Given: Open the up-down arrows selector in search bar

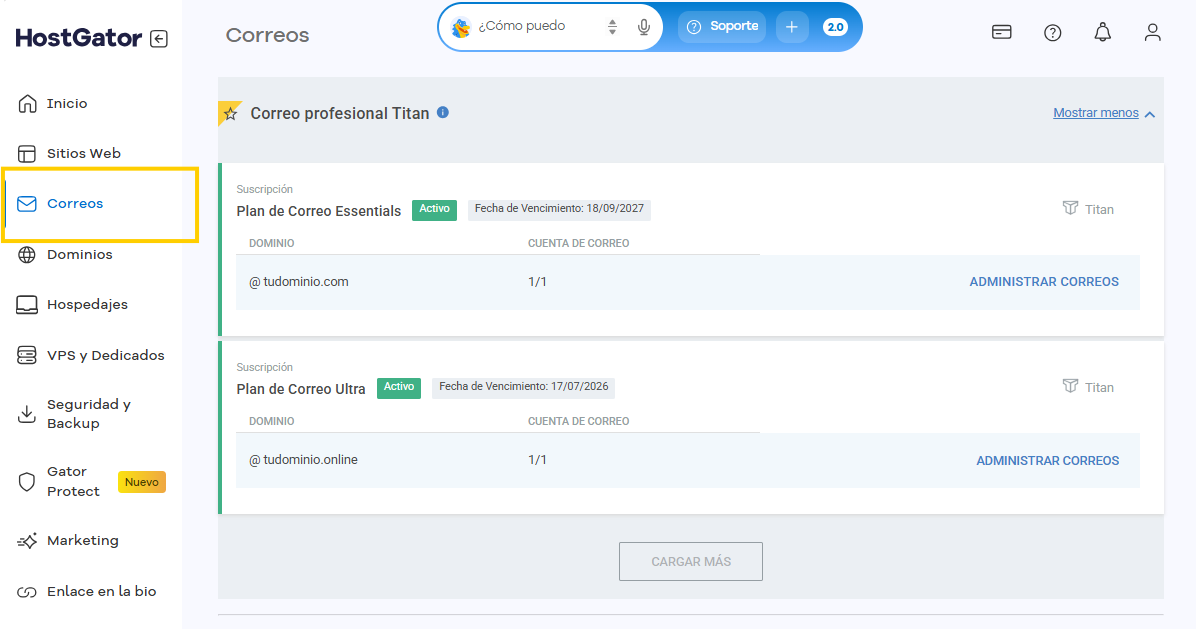Looking at the screenshot, I should pos(612,27).
